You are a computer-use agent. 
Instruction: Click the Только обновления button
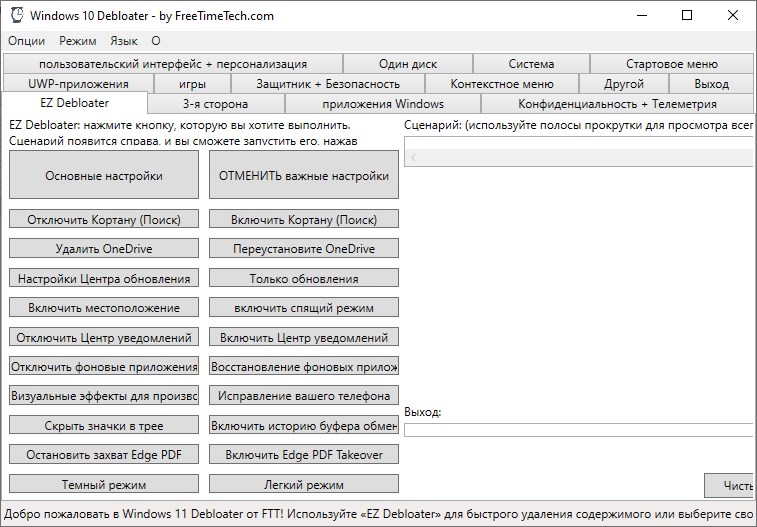coord(304,277)
